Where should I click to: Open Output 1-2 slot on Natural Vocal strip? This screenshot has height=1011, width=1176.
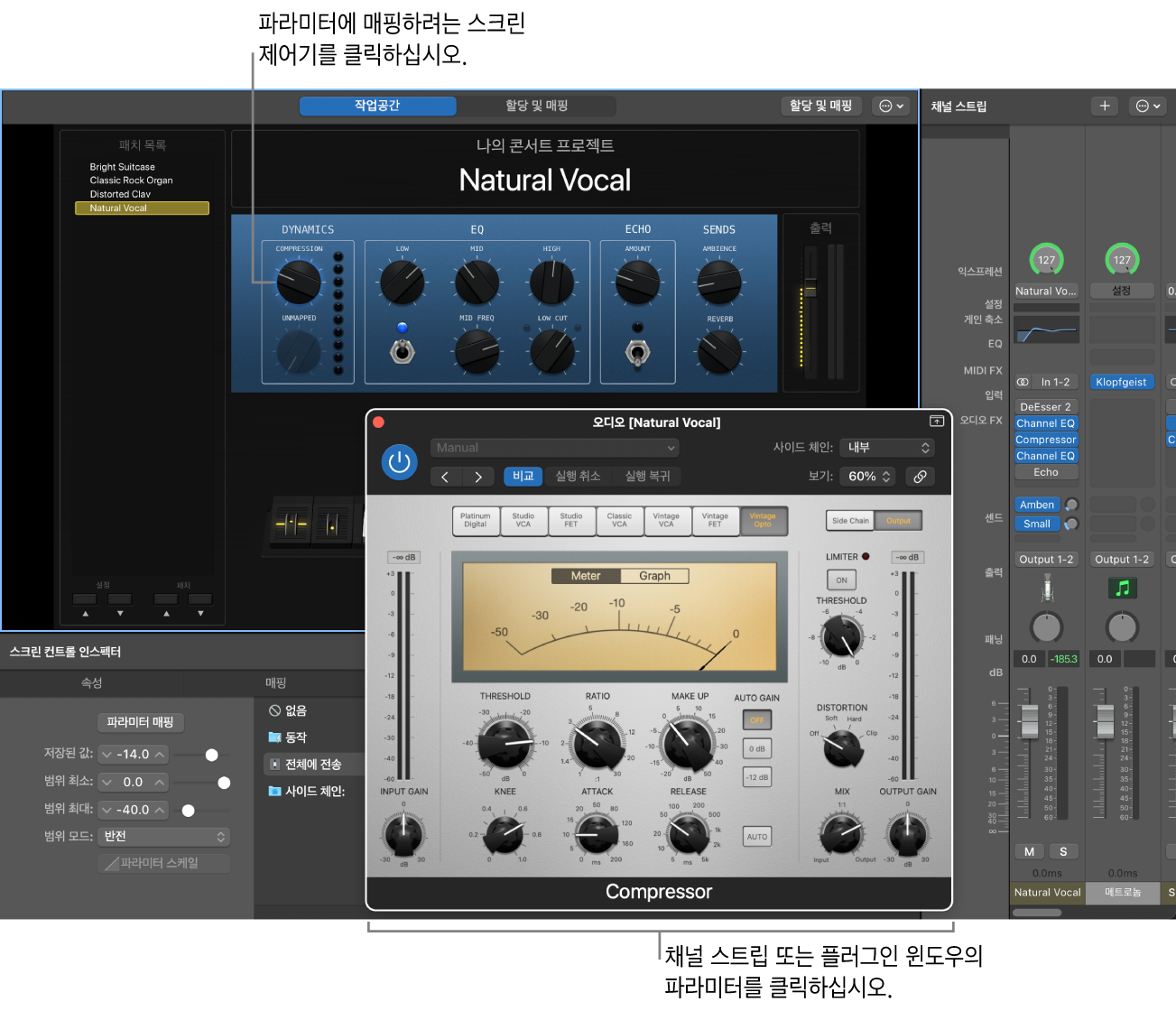[x=1046, y=560]
